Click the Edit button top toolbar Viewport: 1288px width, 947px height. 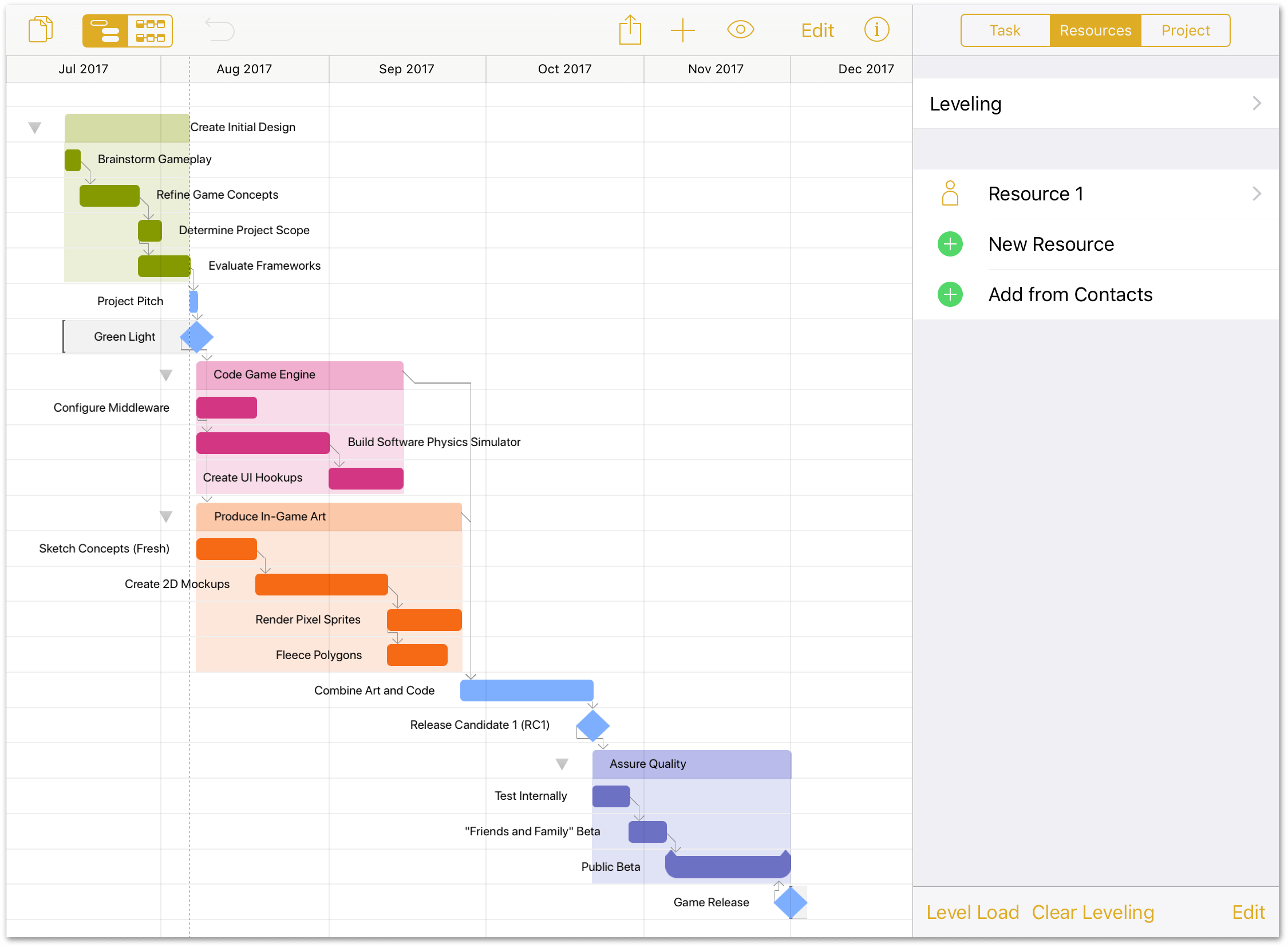click(817, 30)
